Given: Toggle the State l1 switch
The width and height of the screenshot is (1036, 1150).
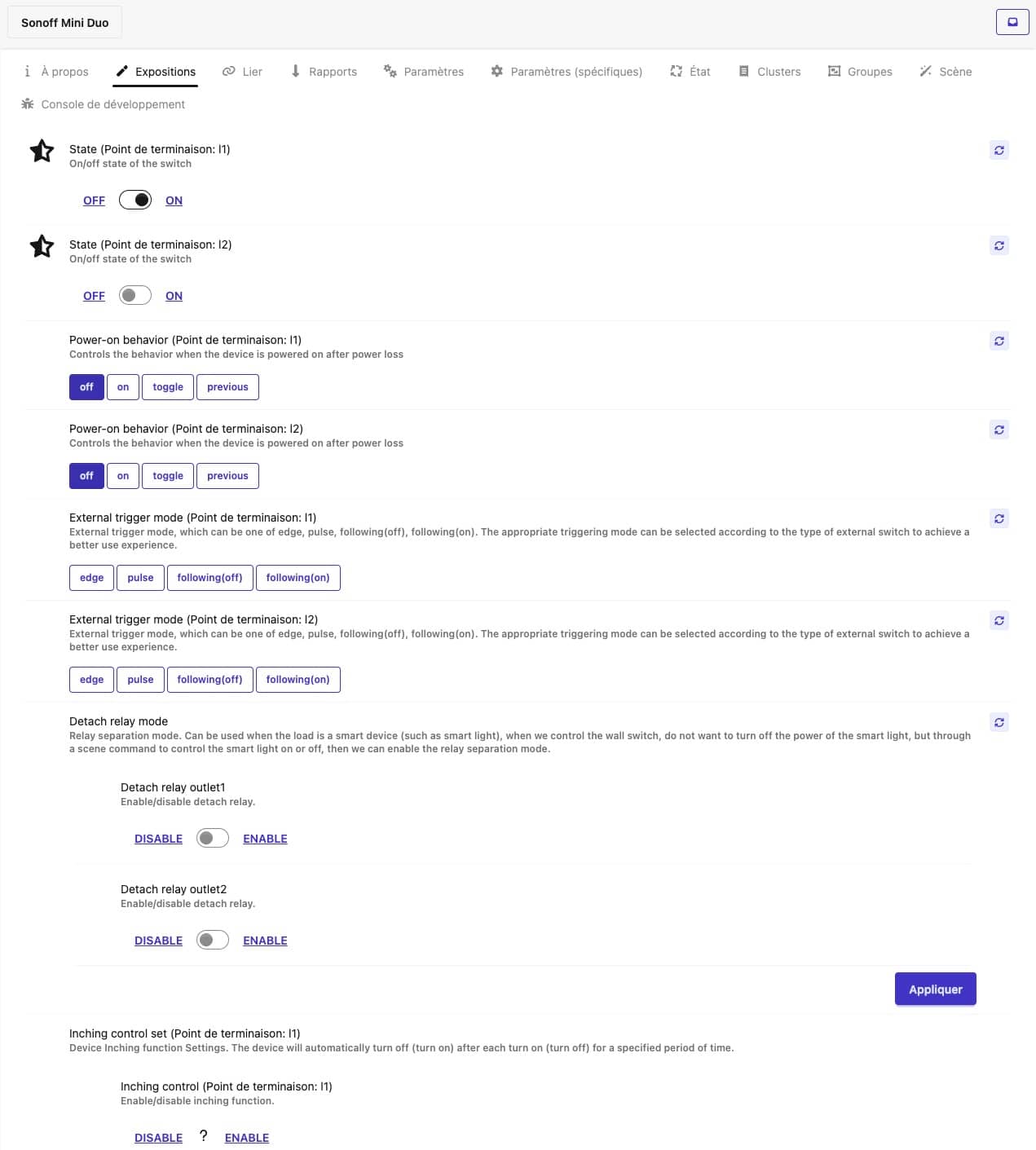Looking at the screenshot, I should [135, 200].
